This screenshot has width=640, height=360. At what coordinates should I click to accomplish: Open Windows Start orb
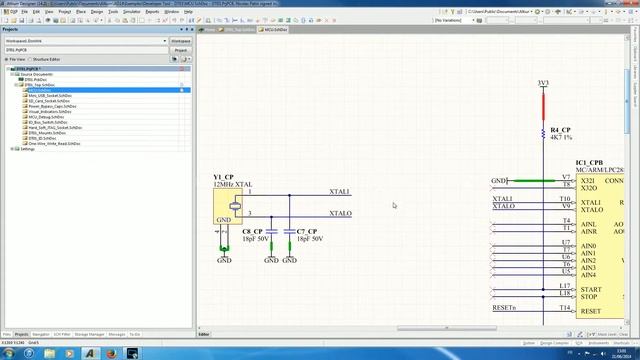(9, 353)
